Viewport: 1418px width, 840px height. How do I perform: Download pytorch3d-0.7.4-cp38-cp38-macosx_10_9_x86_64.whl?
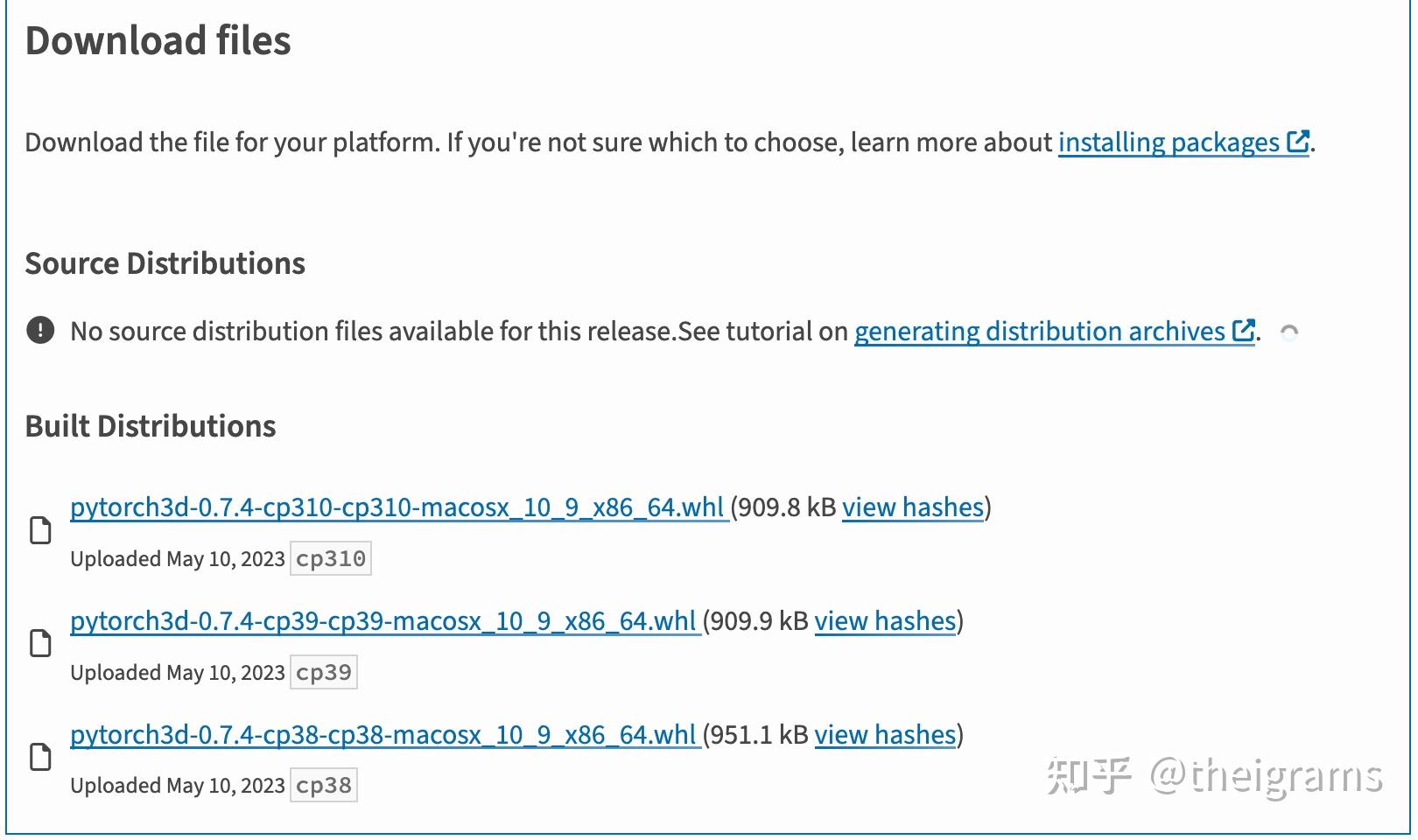384,734
